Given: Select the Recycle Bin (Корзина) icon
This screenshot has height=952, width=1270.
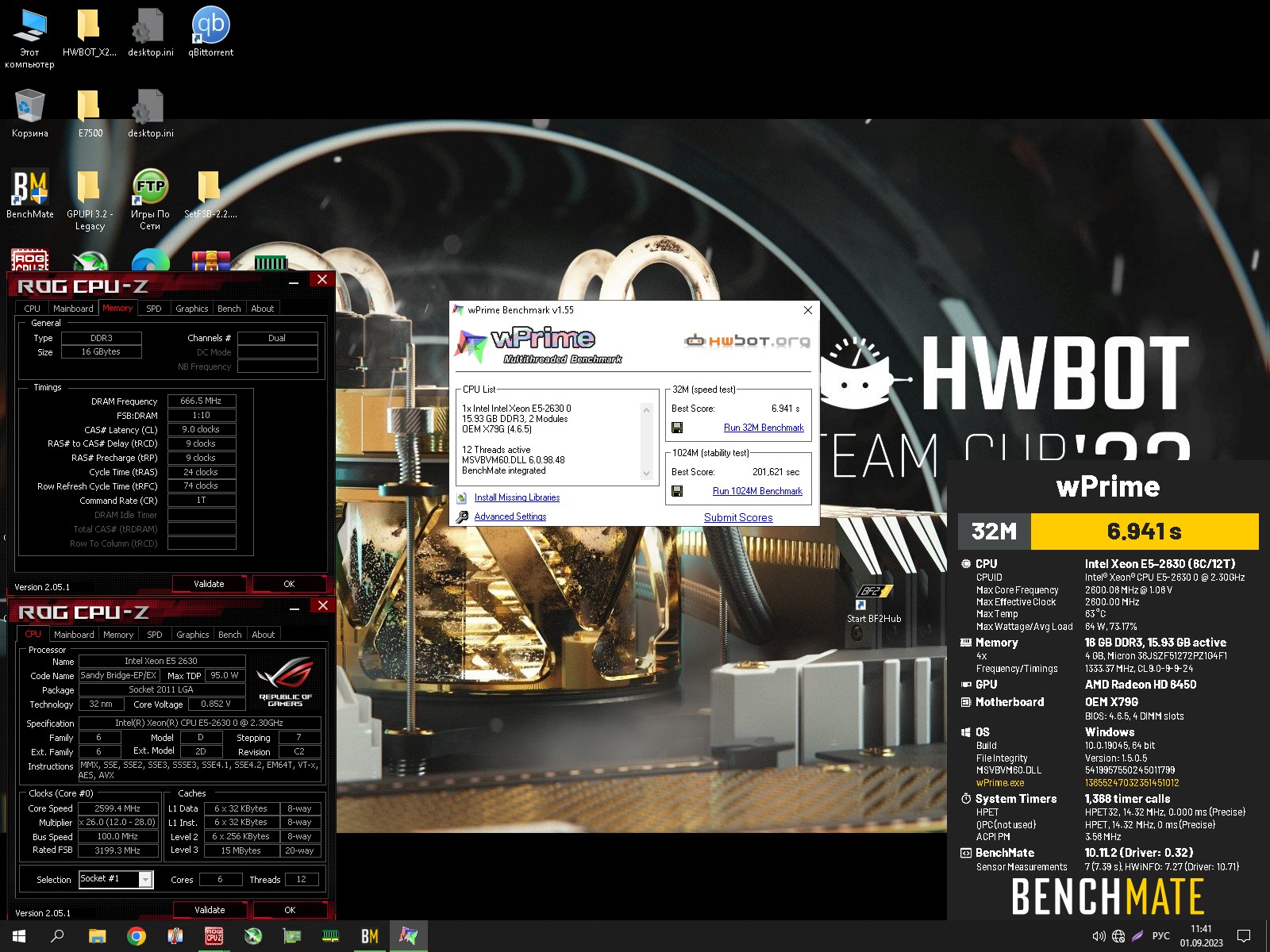Looking at the screenshot, I should click(x=30, y=113).
